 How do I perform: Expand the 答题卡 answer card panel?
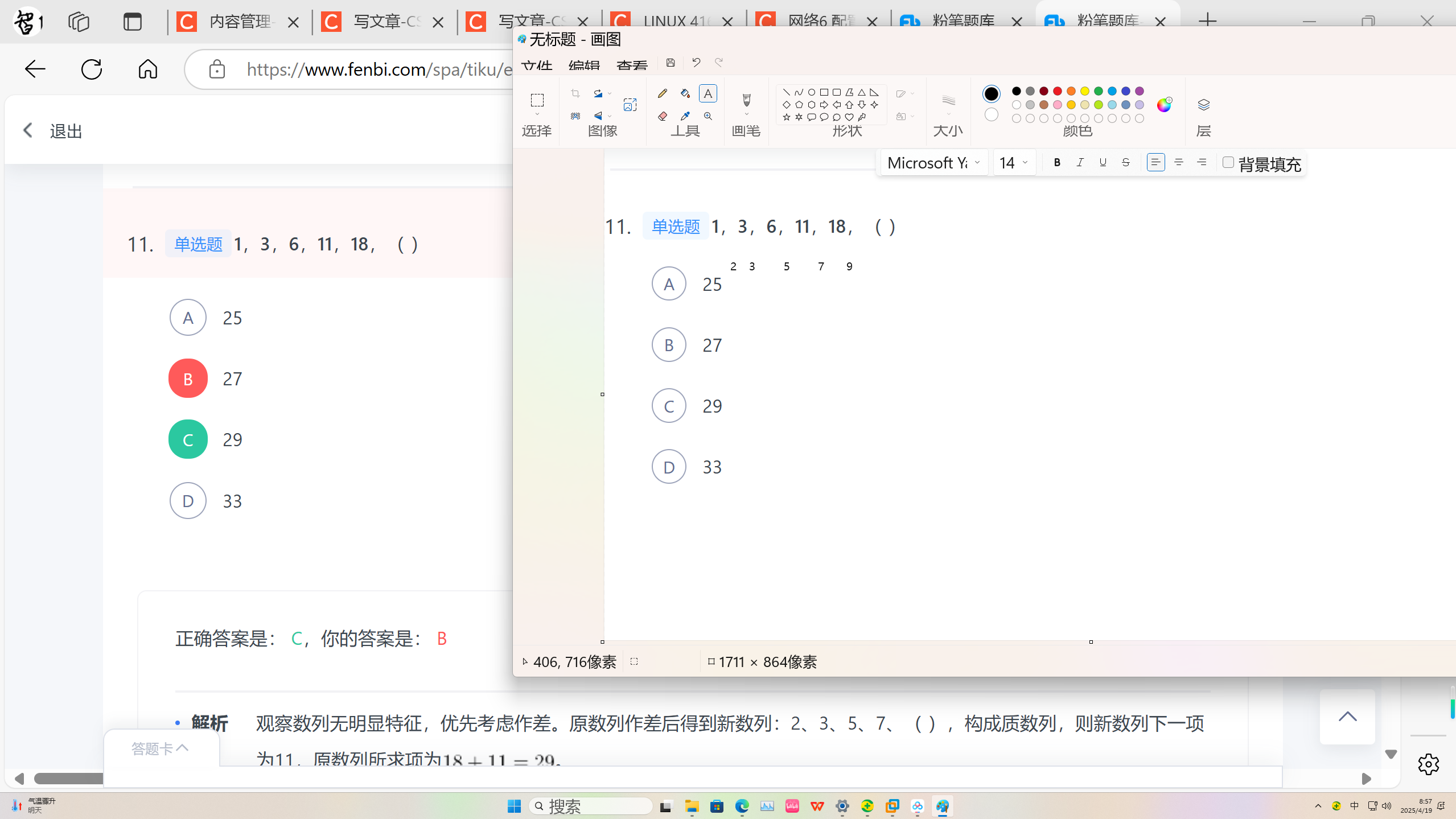(x=160, y=748)
